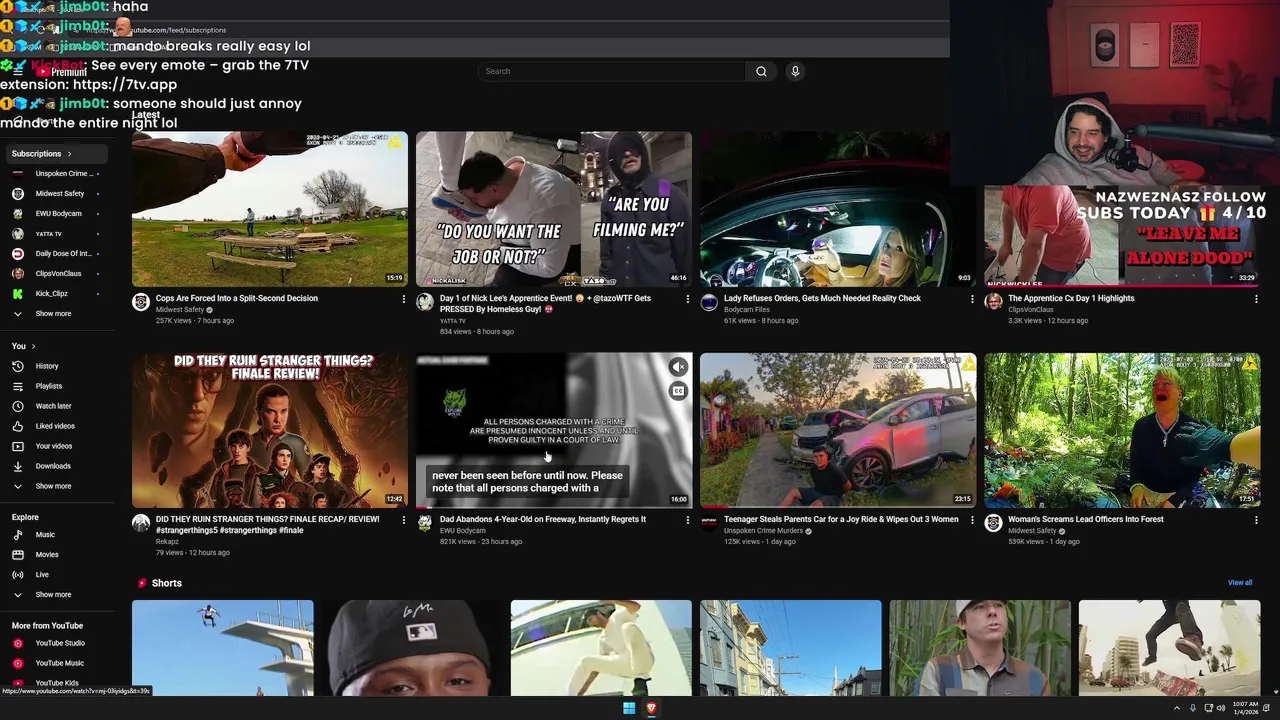Open the Subscriptions header chevron
1280x720 pixels.
pos(69,154)
